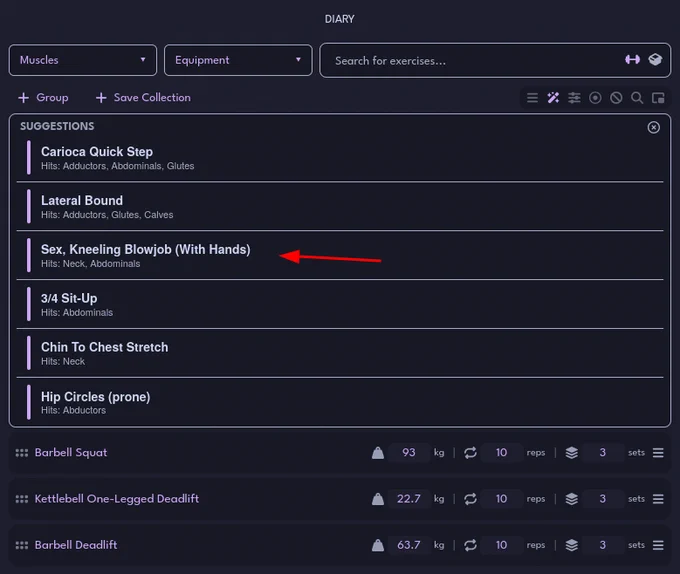
Task: Open the Kettlebell One-Legged Deadlift link
Action: (x=117, y=499)
